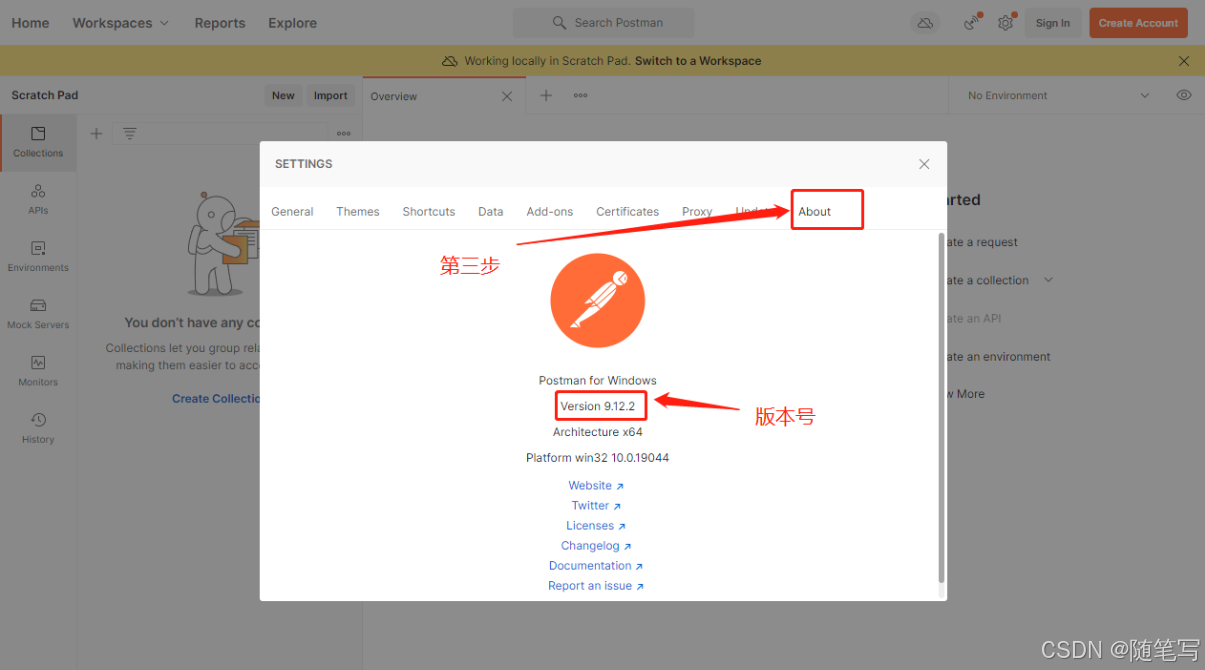Open the settings gear icon in header
The image size is (1205, 670).
point(1005,23)
